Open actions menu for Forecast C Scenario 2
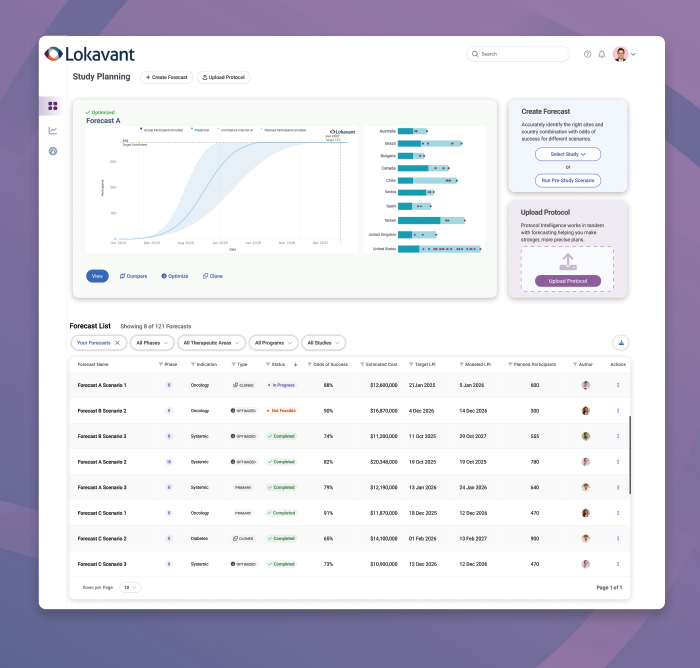Image resolution: width=700 pixels, height=668 pixels. (618, 539)
